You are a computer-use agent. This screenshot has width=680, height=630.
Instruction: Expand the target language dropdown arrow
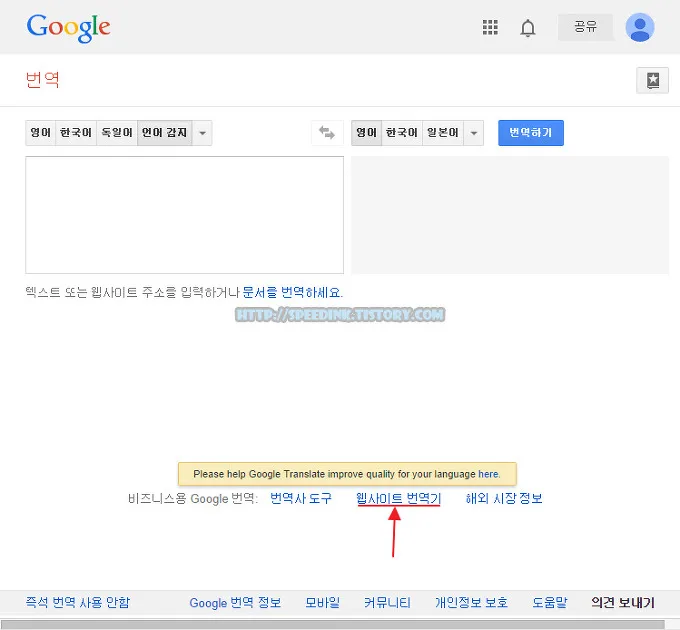(474, 133)
